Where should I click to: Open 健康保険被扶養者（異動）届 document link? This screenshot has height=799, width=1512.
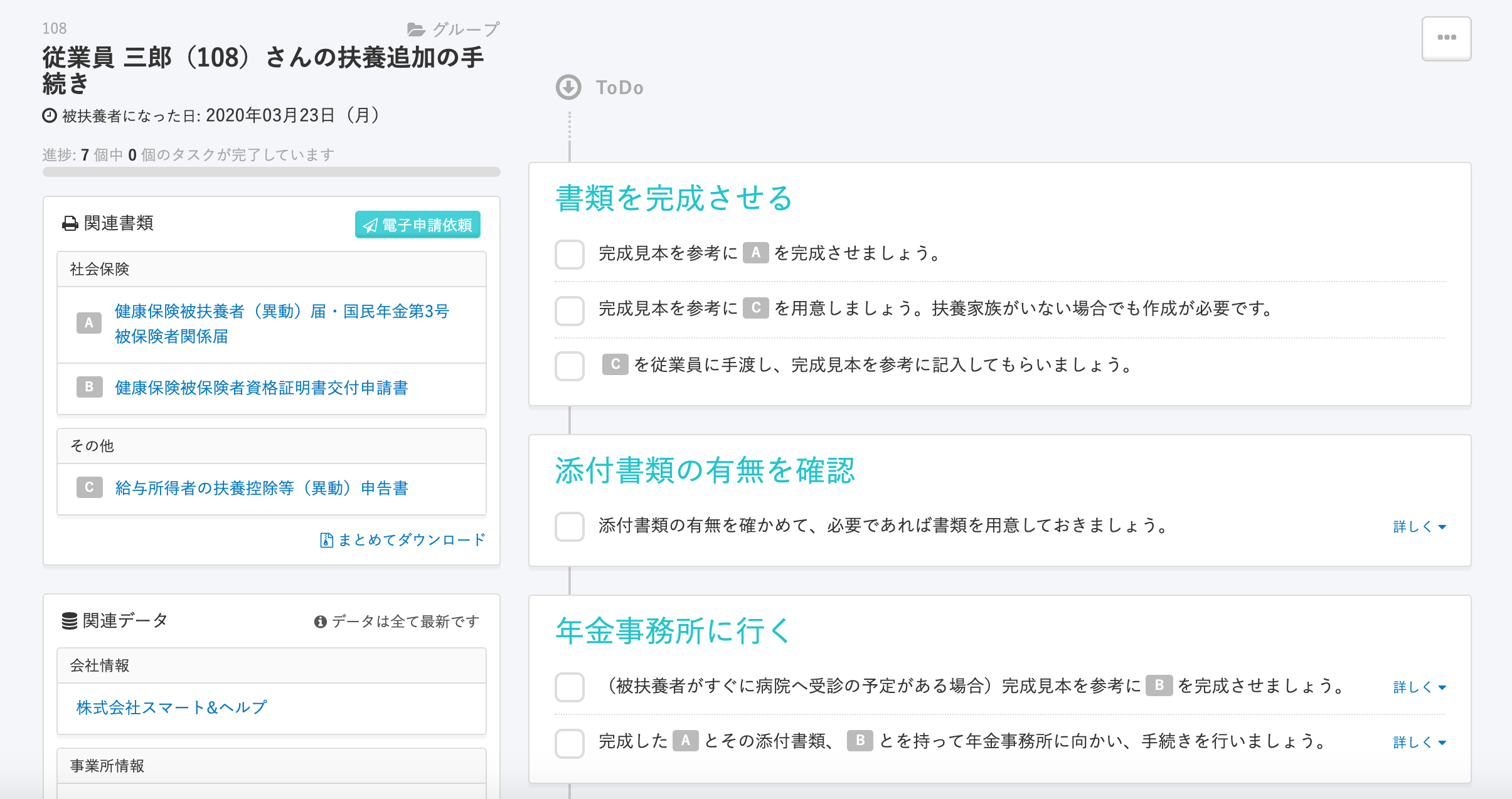tap(282, 324)
